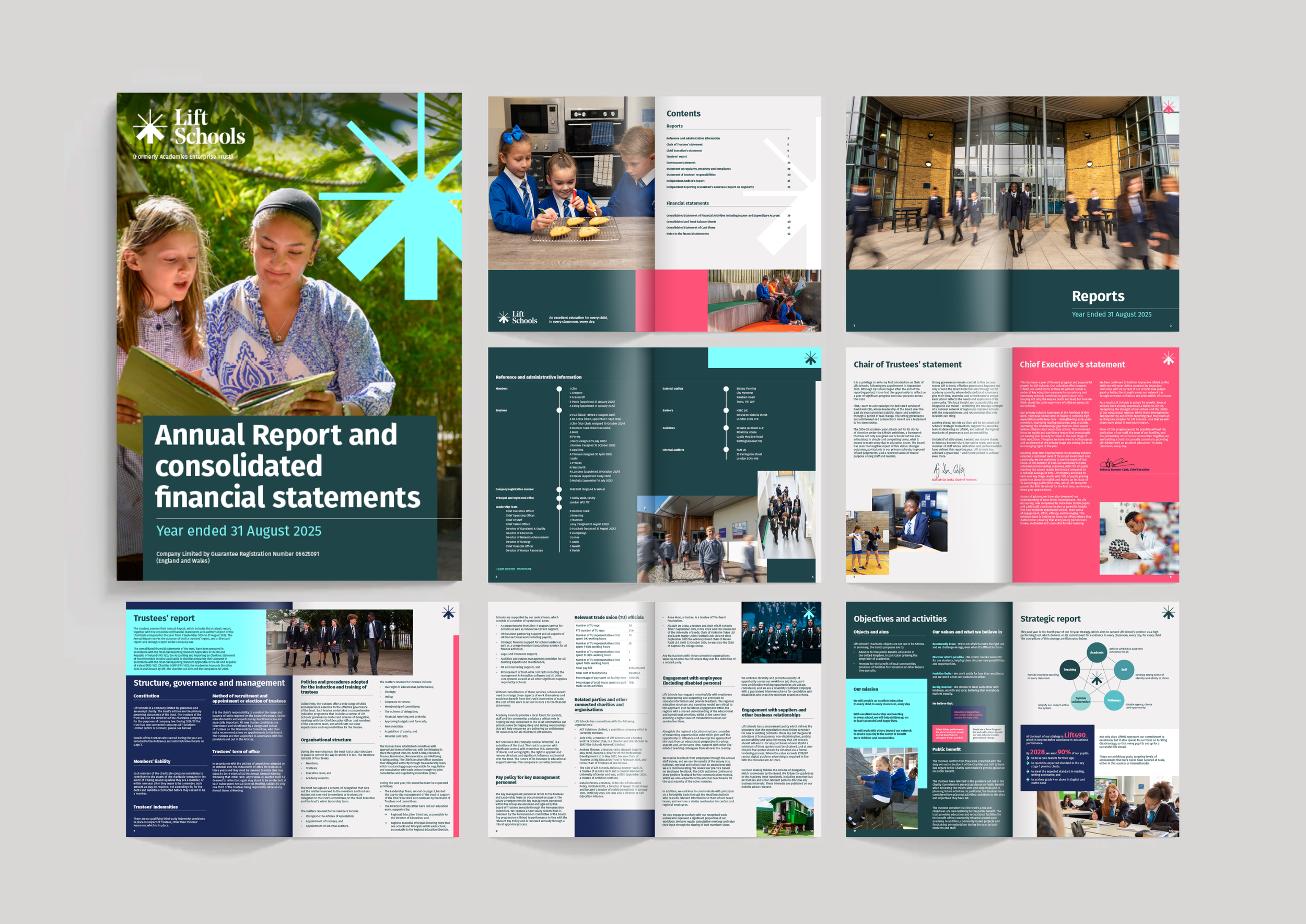This screenshot has width=1306, height=924.
Task: Click the pink asterisk on Reports spread
Action: (1168, 107)
